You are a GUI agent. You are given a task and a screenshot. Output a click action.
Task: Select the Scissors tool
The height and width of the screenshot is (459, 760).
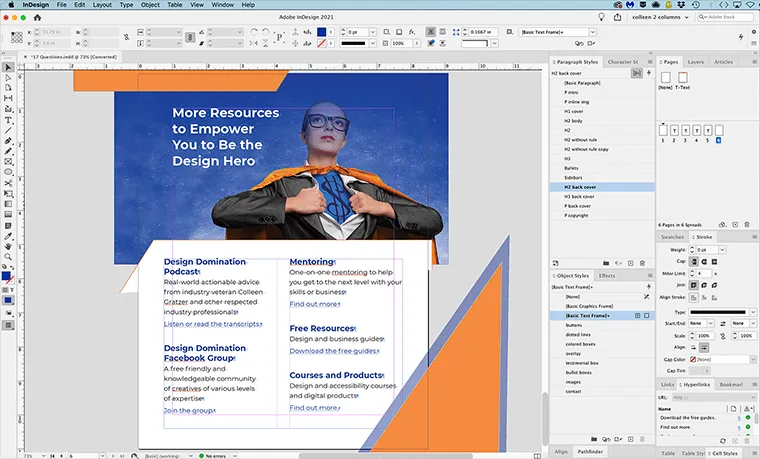(x=8, y=183)
